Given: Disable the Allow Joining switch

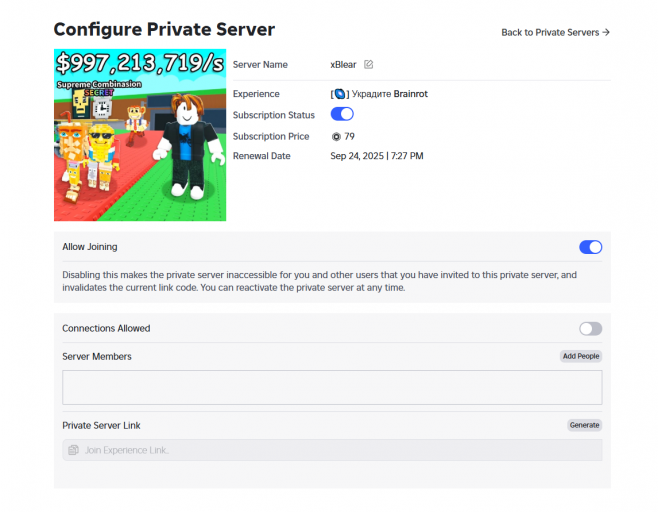Looking at the screenshot, I should coord(590,247).
